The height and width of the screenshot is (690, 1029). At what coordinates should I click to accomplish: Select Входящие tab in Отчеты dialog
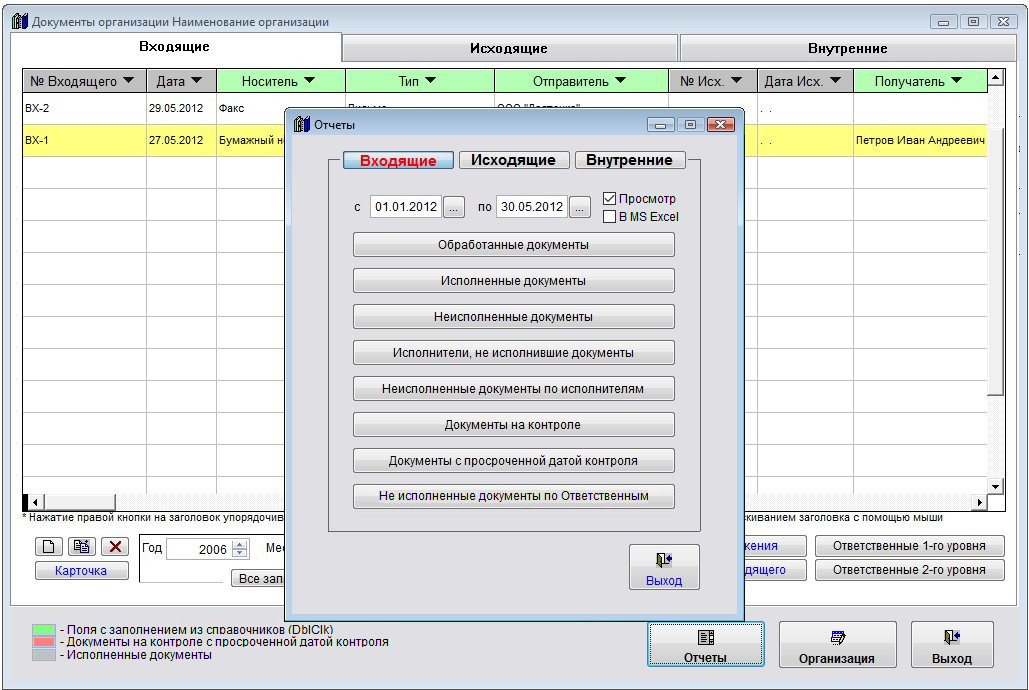pos(398,161)
